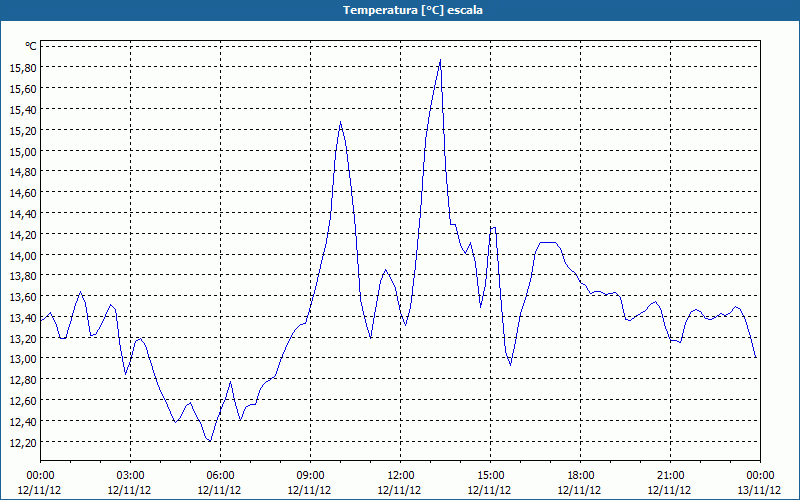The width and height of the screenshot is (800, 500).
Task: Click the 14,80 y-axis label
Action: 23,171
